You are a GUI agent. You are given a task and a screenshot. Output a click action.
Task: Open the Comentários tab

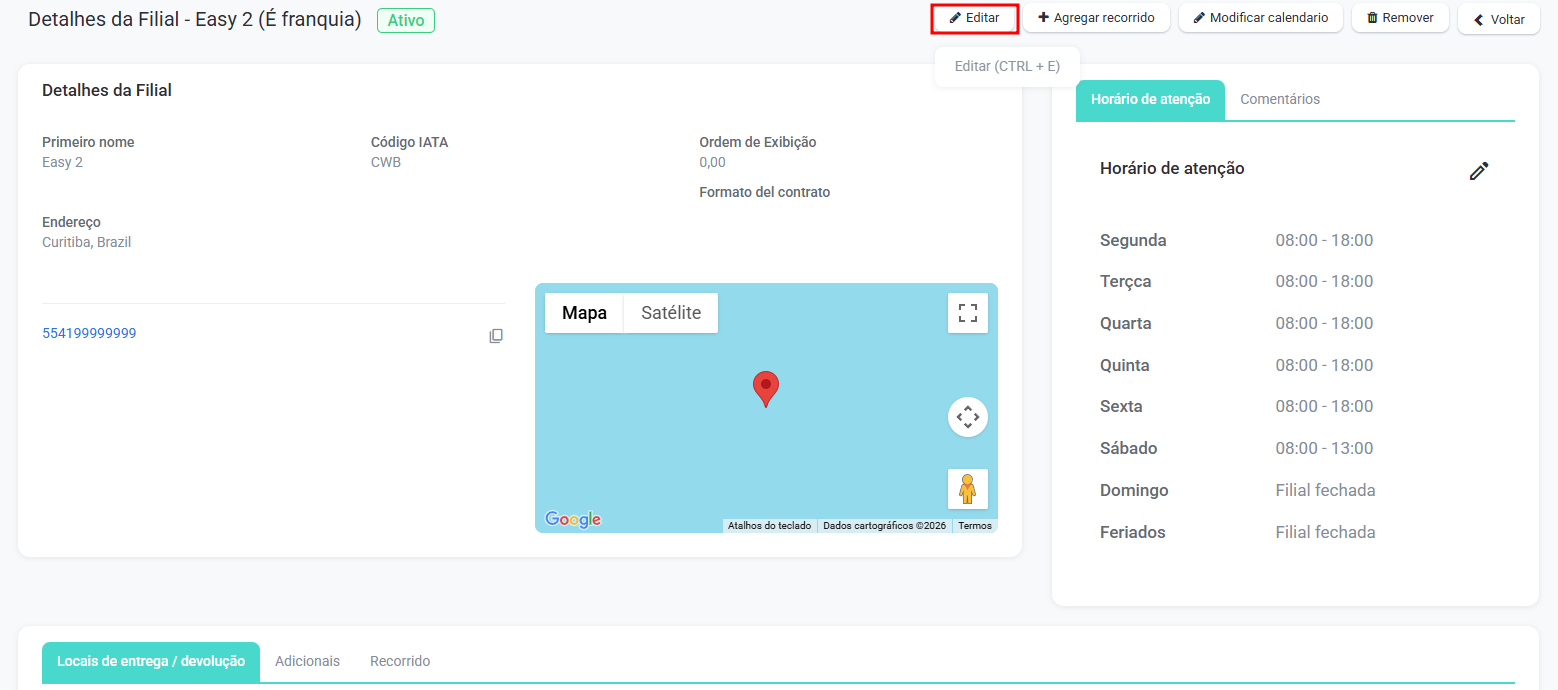(1279, 99)
